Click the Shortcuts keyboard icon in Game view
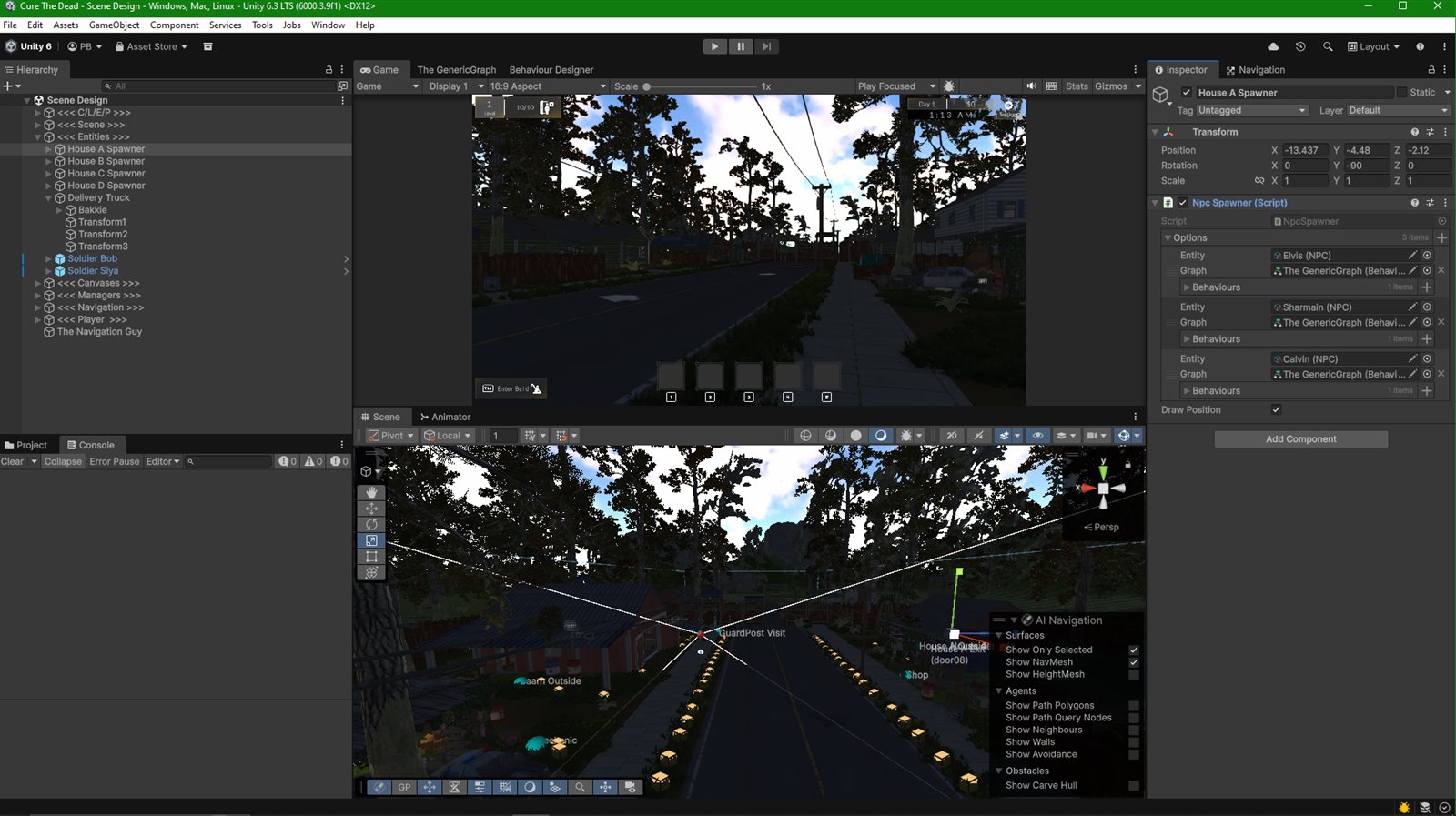The height and width of the screenshot is (816, 1456). [x=1052, y=86]
